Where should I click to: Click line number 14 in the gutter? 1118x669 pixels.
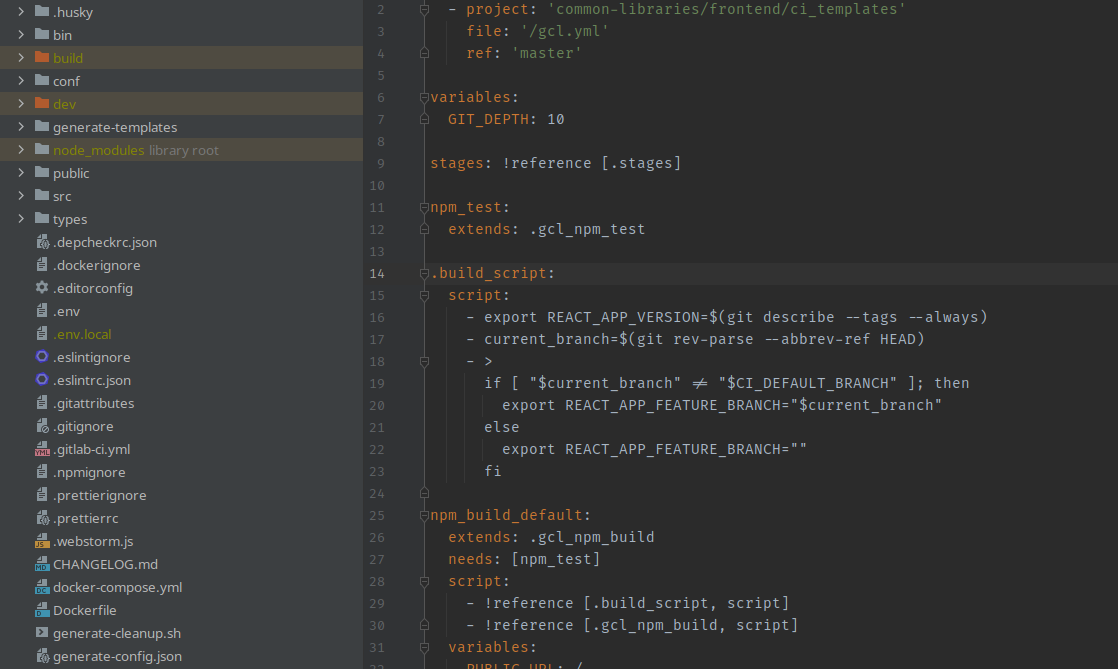pos(377,273)
